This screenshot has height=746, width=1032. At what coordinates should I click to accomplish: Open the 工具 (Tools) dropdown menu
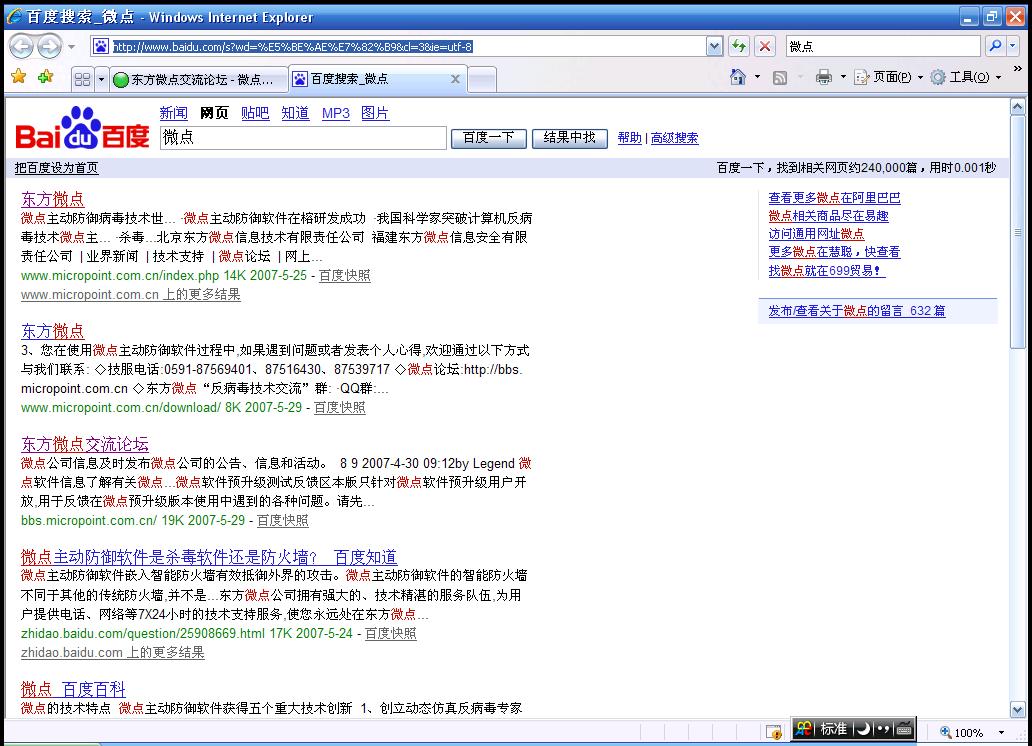(966, 77)
